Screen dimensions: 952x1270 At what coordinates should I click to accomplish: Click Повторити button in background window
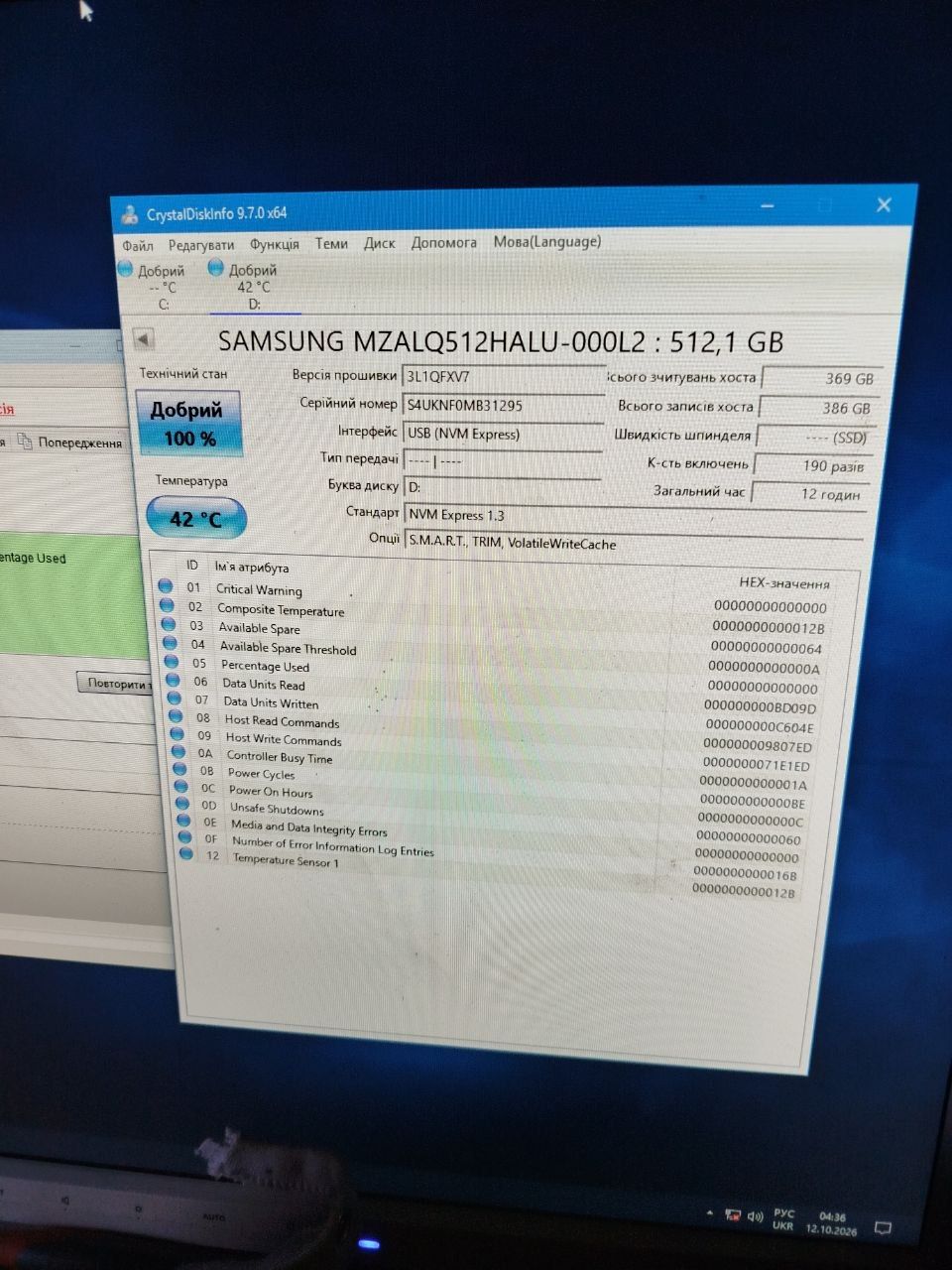point(117,683)
